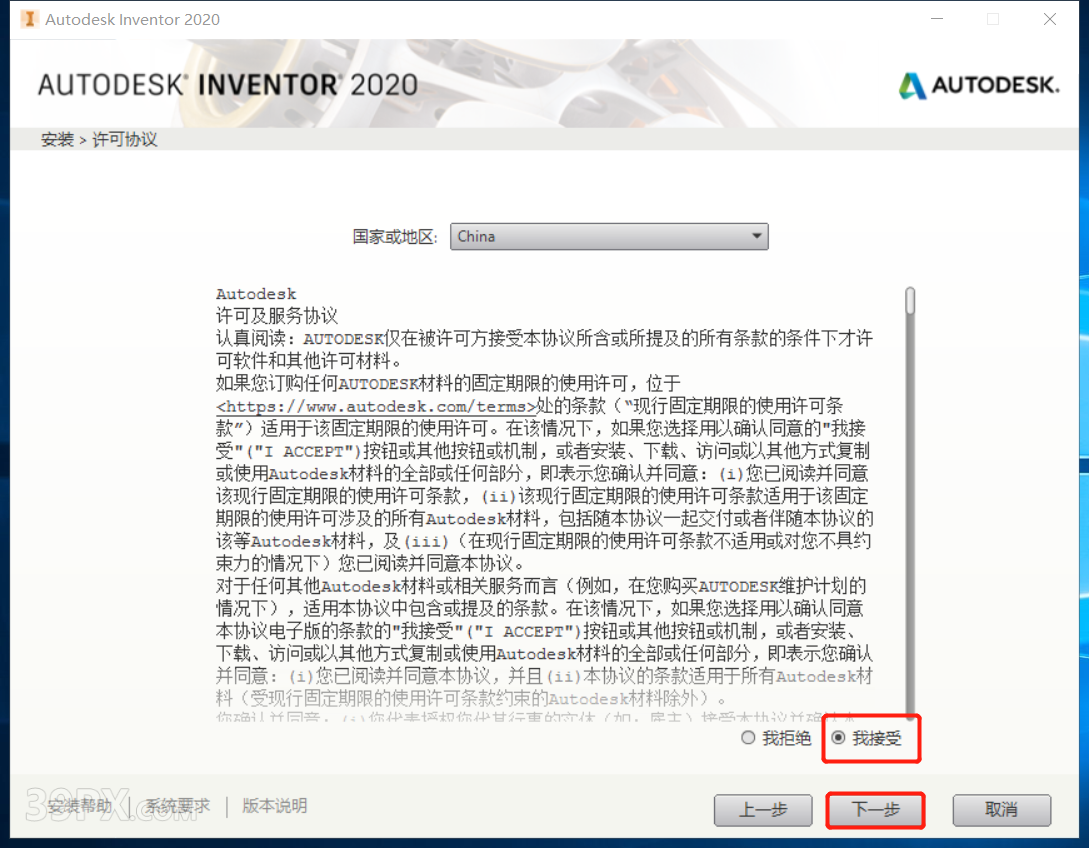The height and width of the screenshot is (848, 1089).
Task: Click the AUTODESK INVENTOR 2020 header title
Action: click(x=227, y=85)
